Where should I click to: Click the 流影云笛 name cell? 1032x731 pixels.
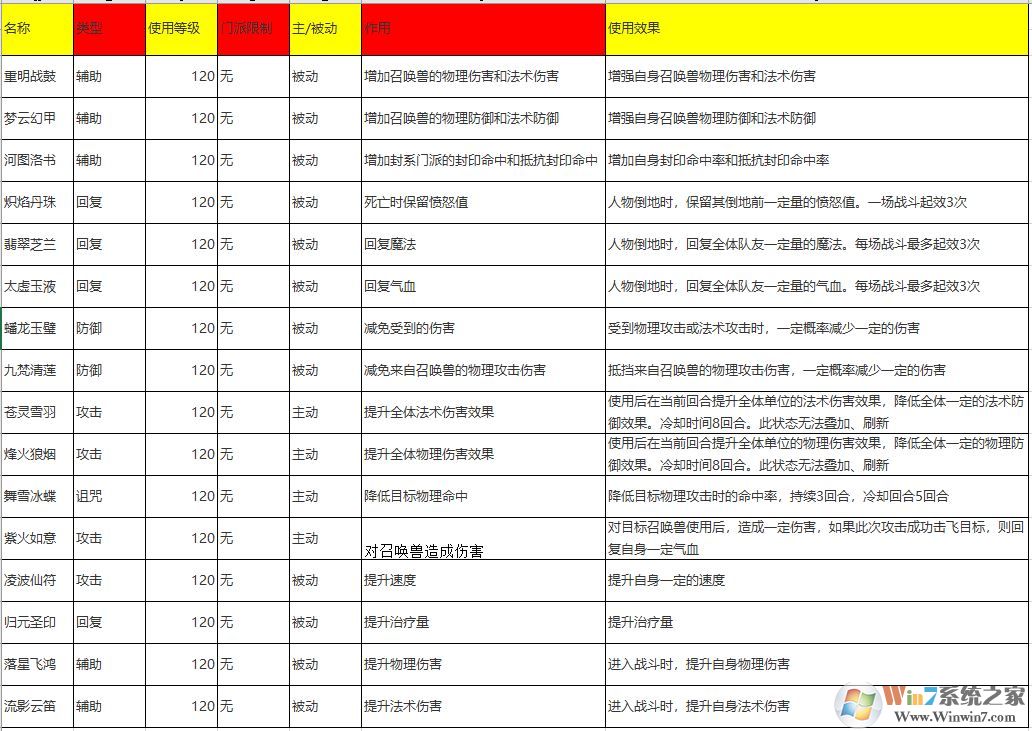[34, 706]
